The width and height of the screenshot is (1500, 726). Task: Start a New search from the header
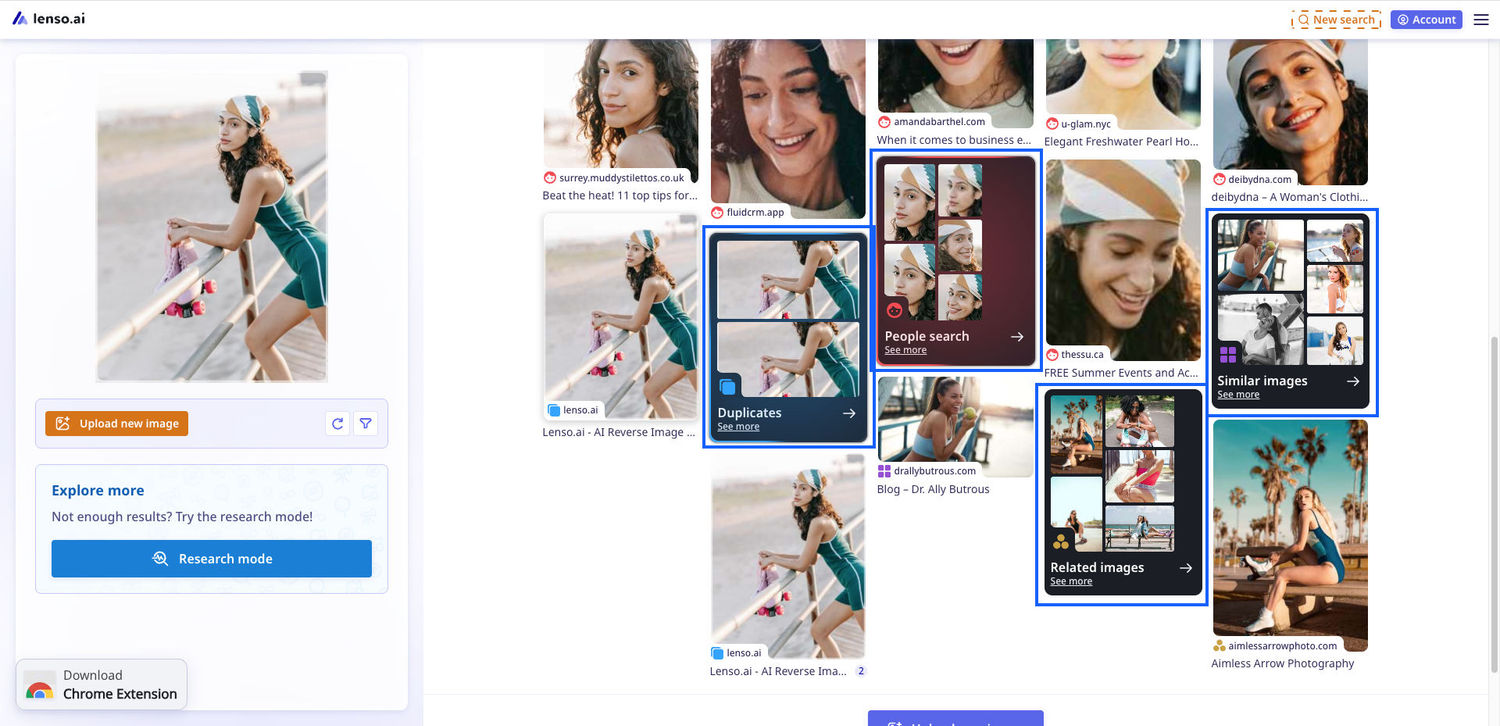pyautogui.click(x=1336, y=19)
